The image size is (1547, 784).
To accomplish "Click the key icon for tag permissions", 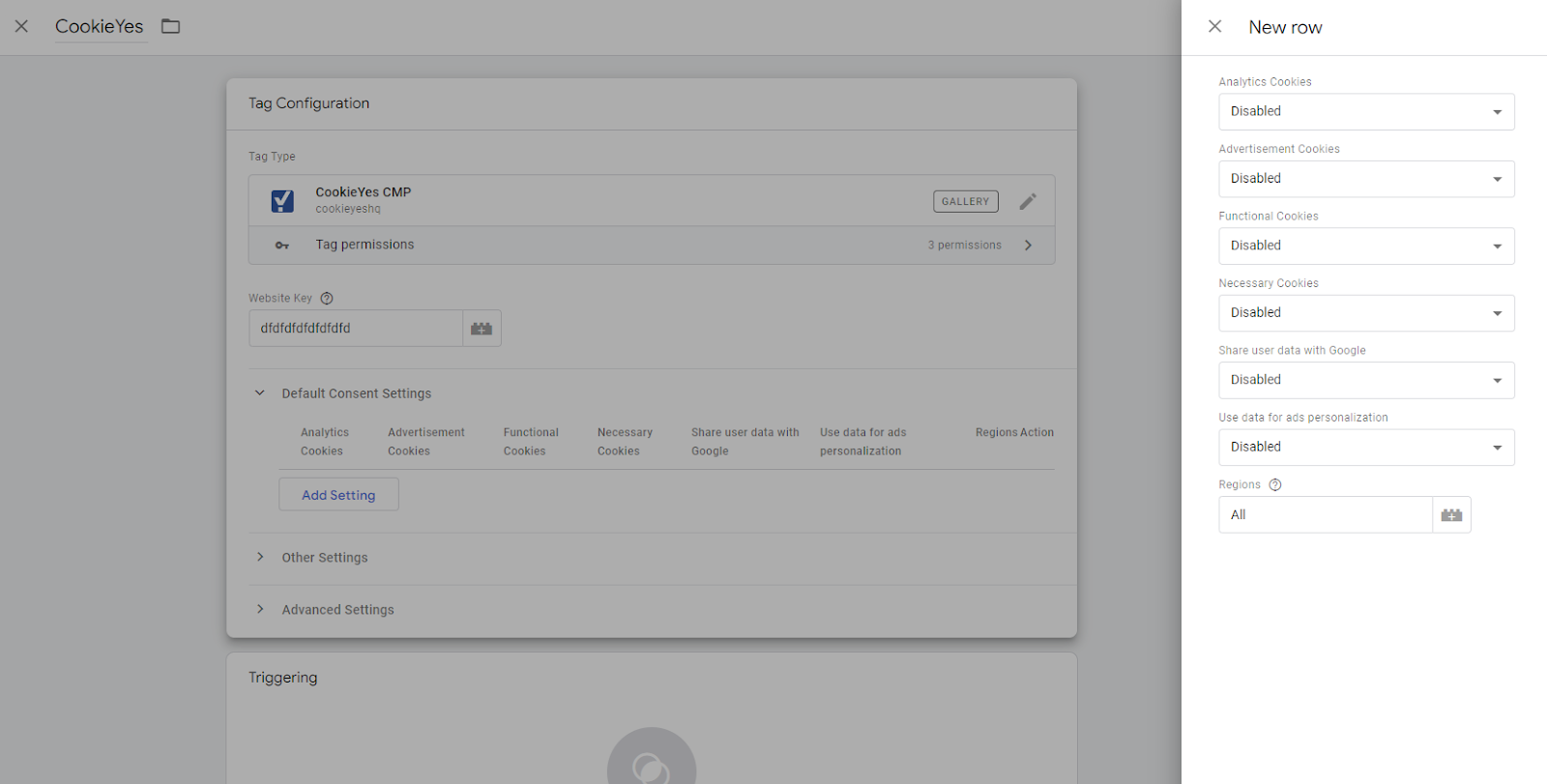I will point(282,246).
